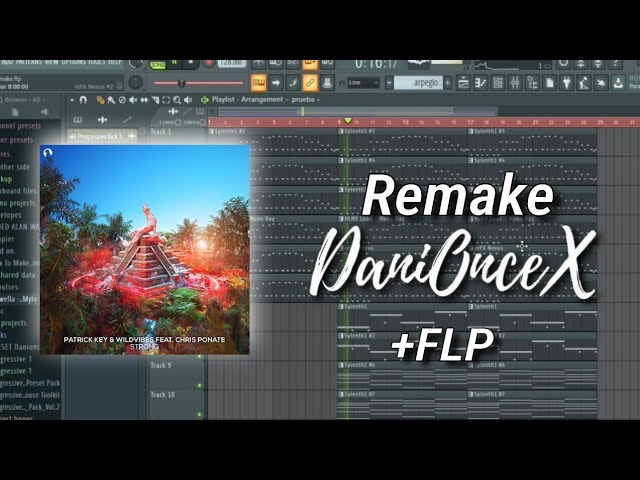
Task: Select the Track 1 label
Action: (x=161, y=132)
